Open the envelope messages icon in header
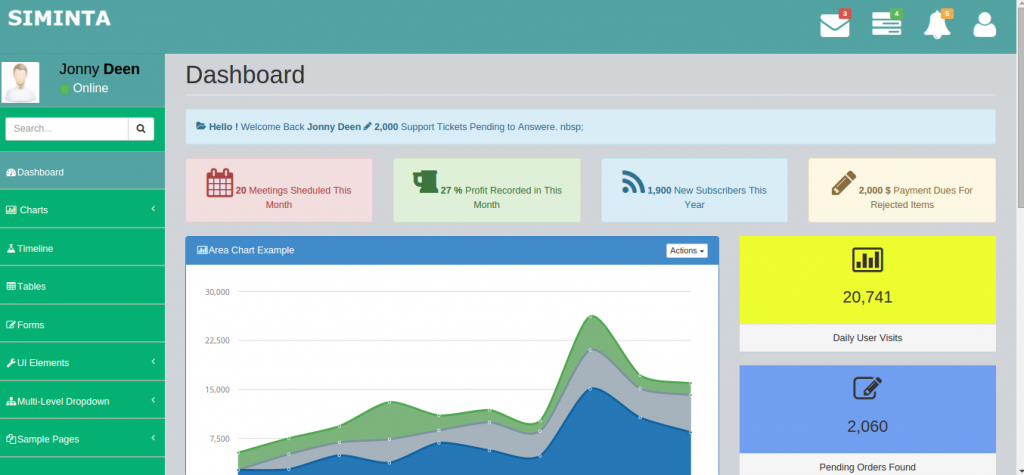The width and height of the screenshot is (1024, 475). tap(834, 25)
